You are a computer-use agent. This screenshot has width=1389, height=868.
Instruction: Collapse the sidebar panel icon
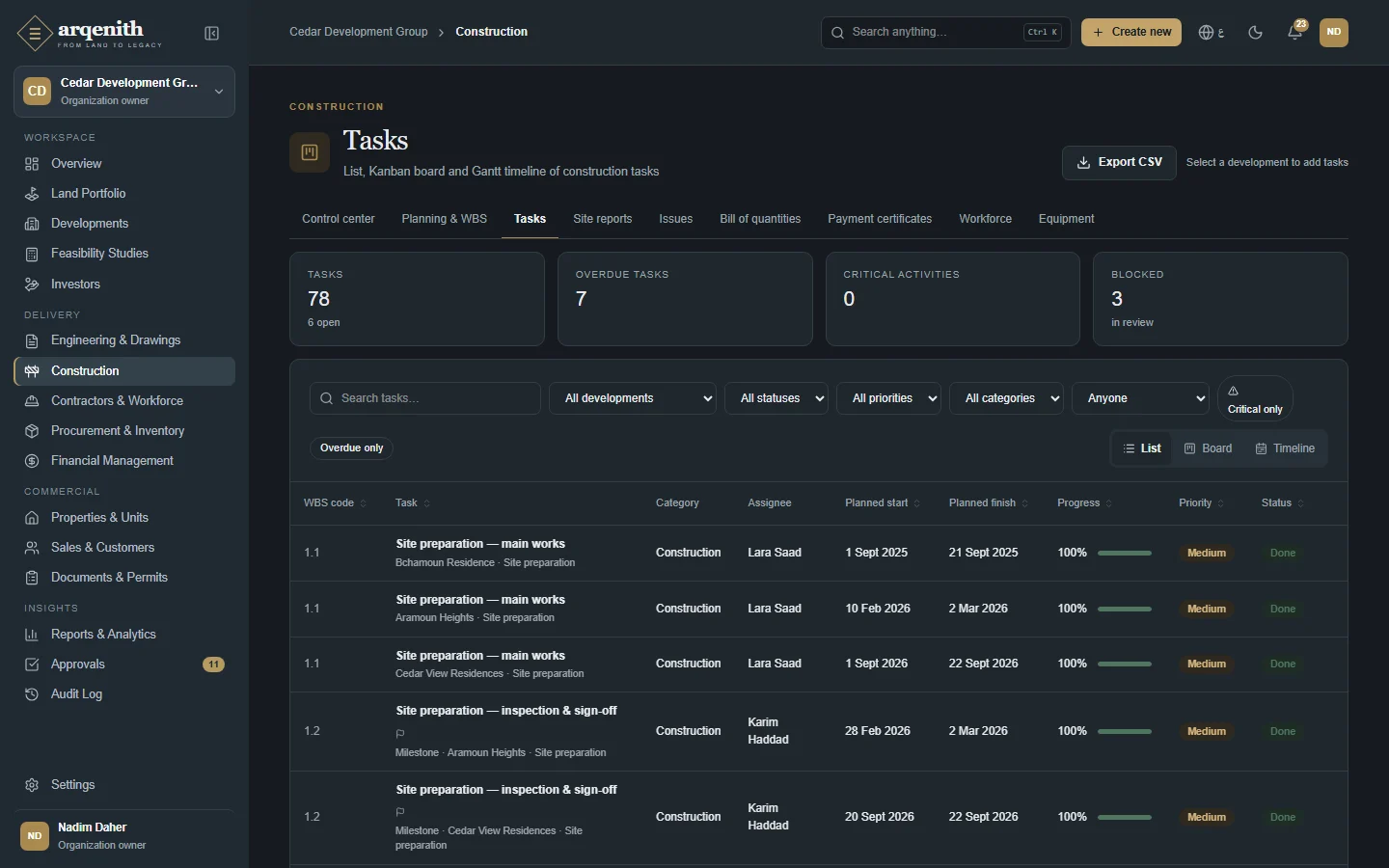212,34
